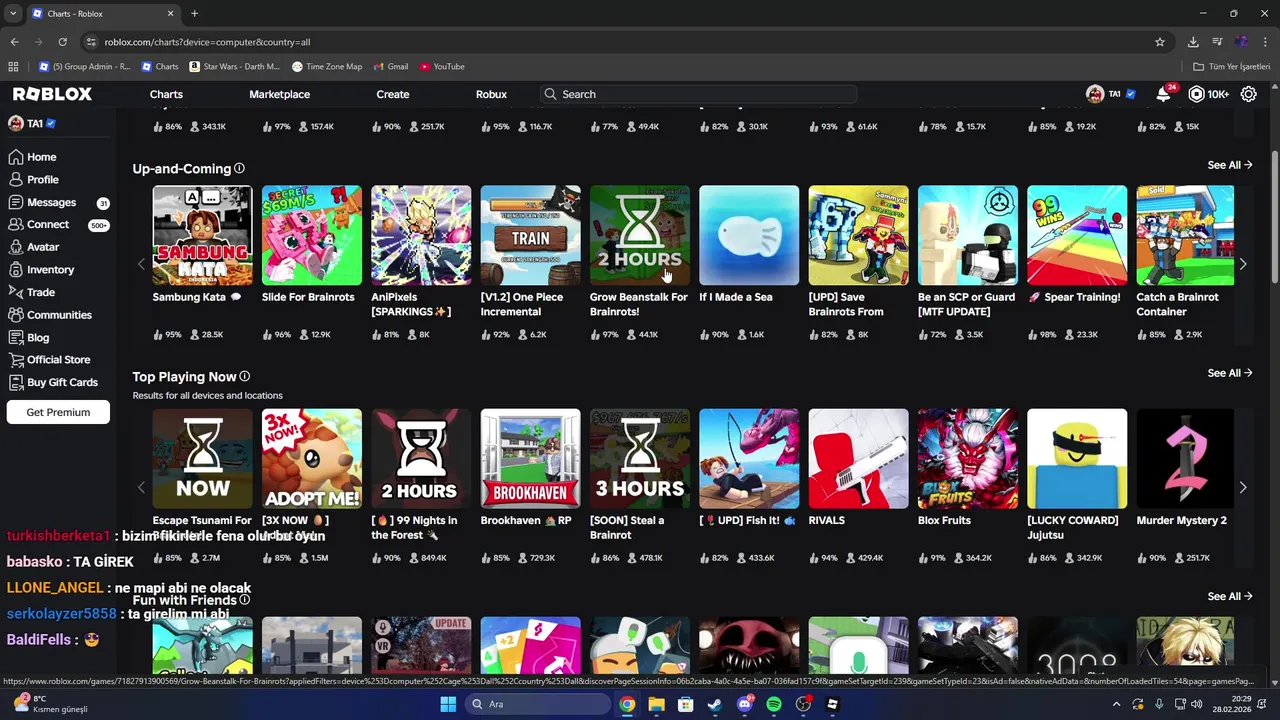
Task: Open Chrome downloads icon
Action: click(1193, 42)
